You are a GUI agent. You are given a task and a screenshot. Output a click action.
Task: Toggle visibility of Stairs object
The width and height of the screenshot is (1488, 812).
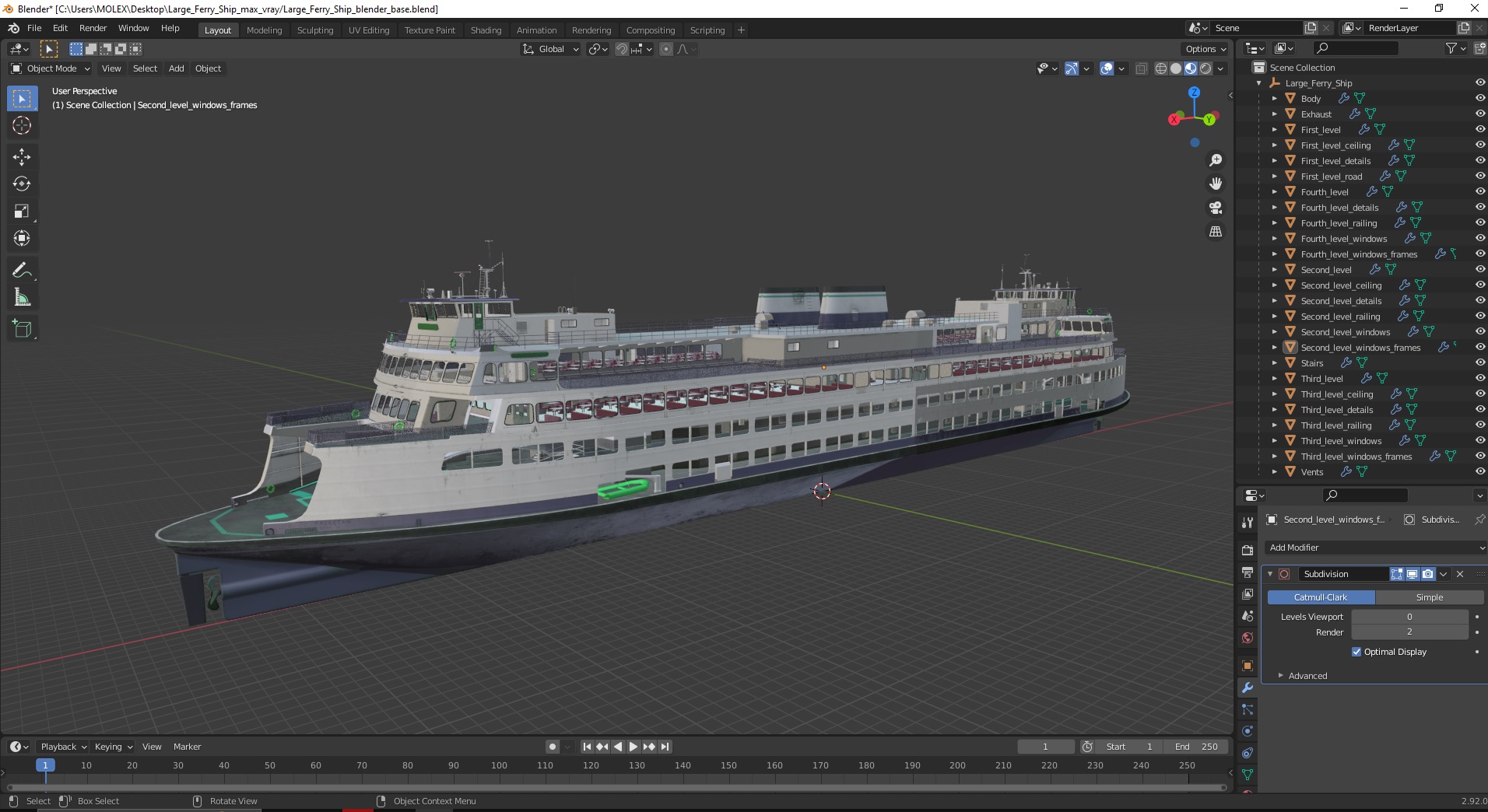tap(1479, 363)
